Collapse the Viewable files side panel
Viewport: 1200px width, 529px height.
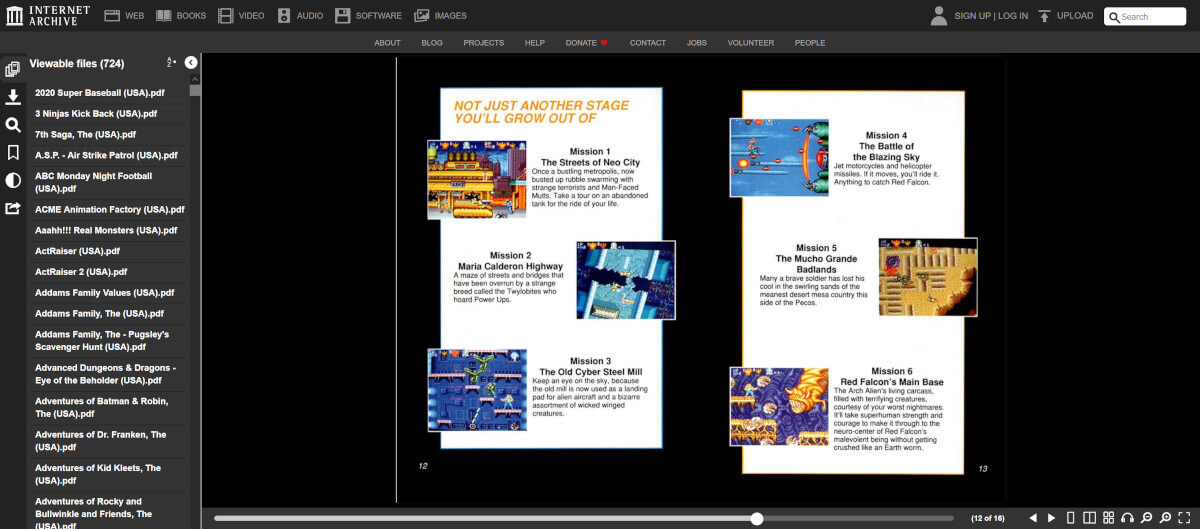pos(191,63)
